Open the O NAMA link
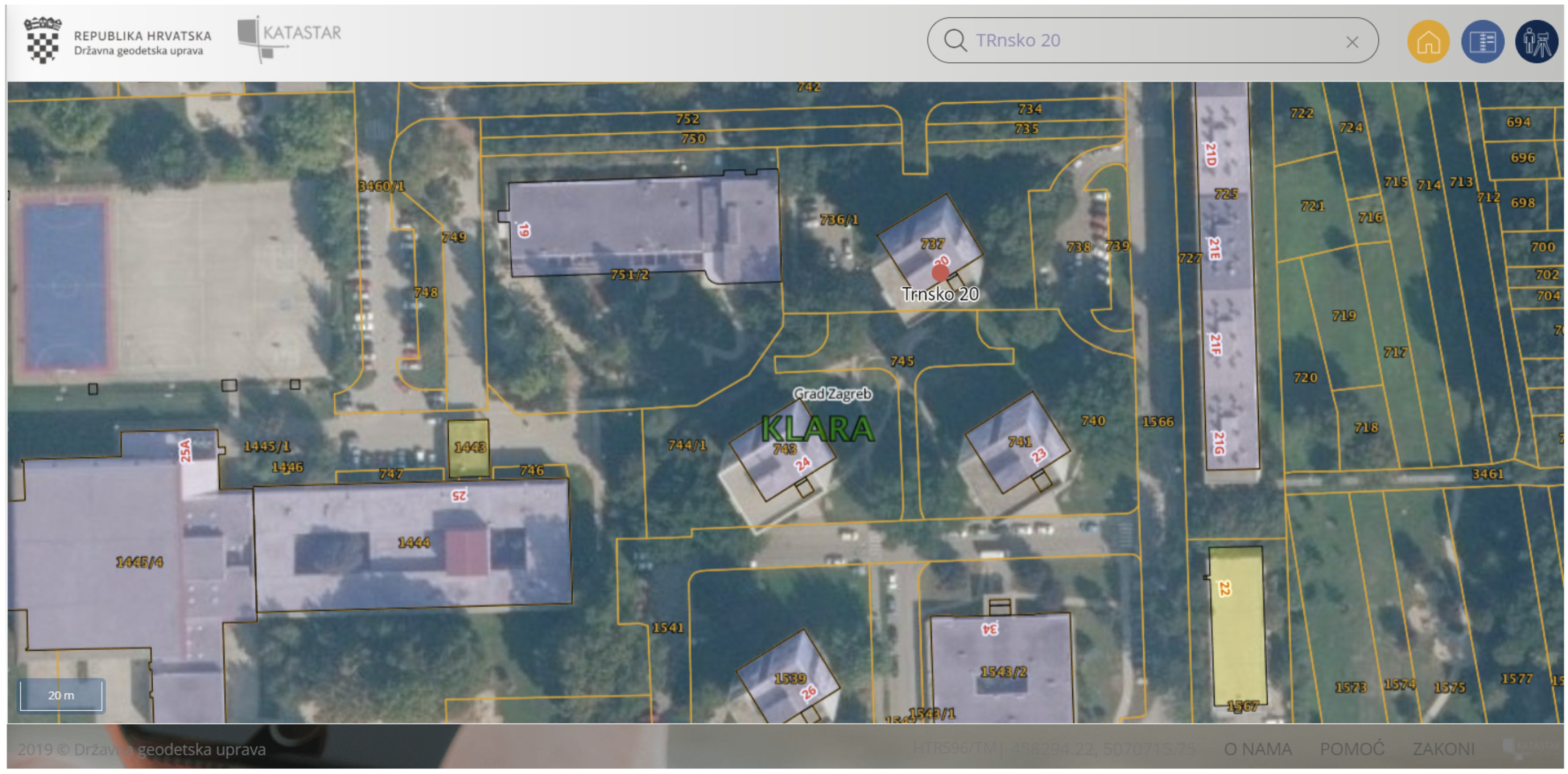The height and width of the screenshot is (774, 1568). click(1258, 748)
